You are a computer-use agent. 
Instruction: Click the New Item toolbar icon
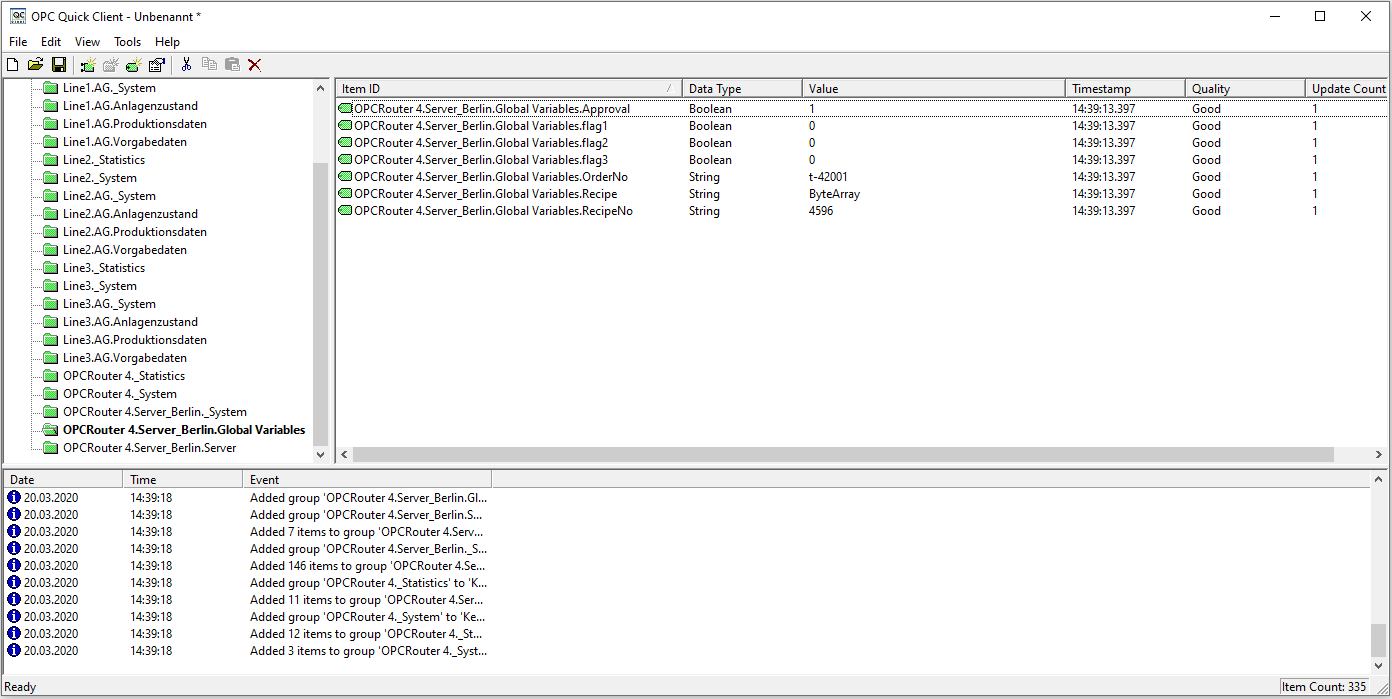[x=134, y=65]
